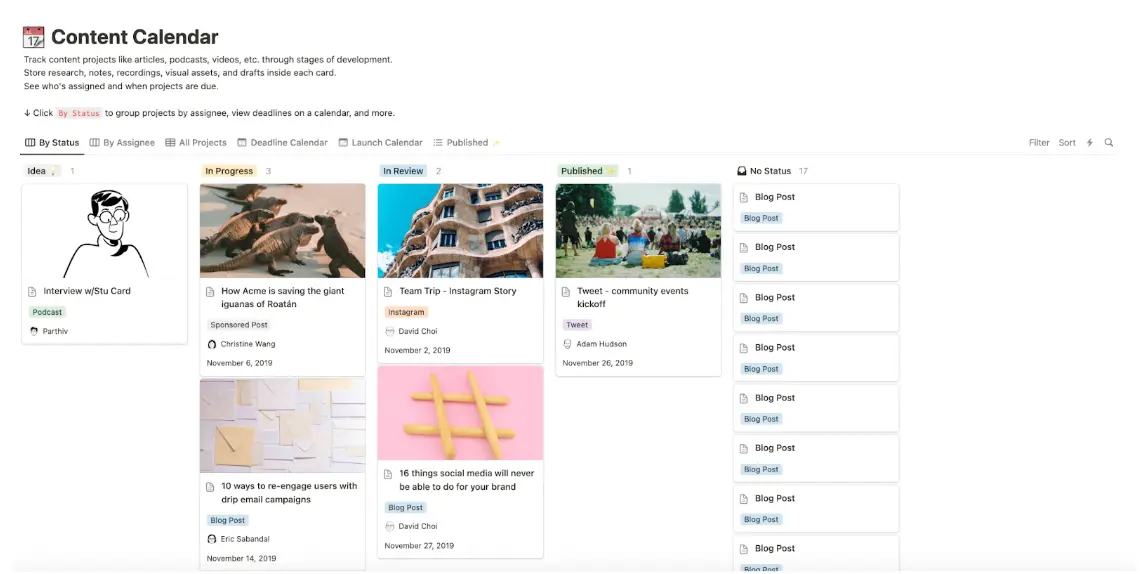Screen dimensions: 1146x574
Task: Click the Podcast tag on Interview card
Action: tap(47, 312)
